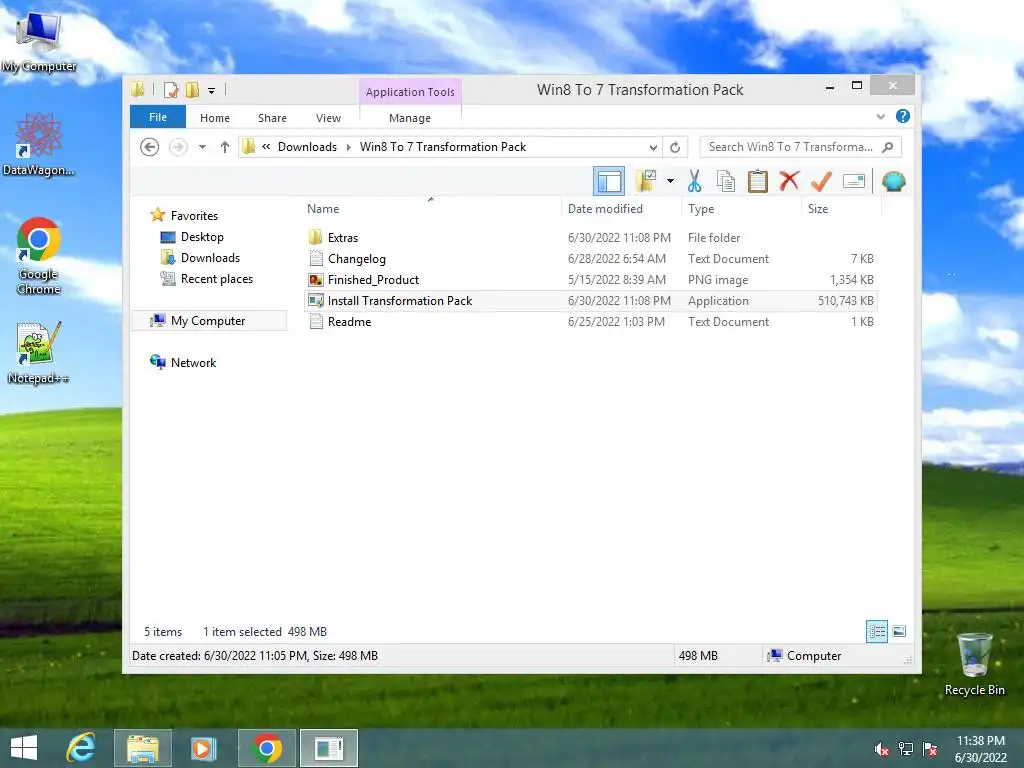Click the orange checkmark Properties icon
The width and height of the screenshot is (1024, 768).
(821, 181)
